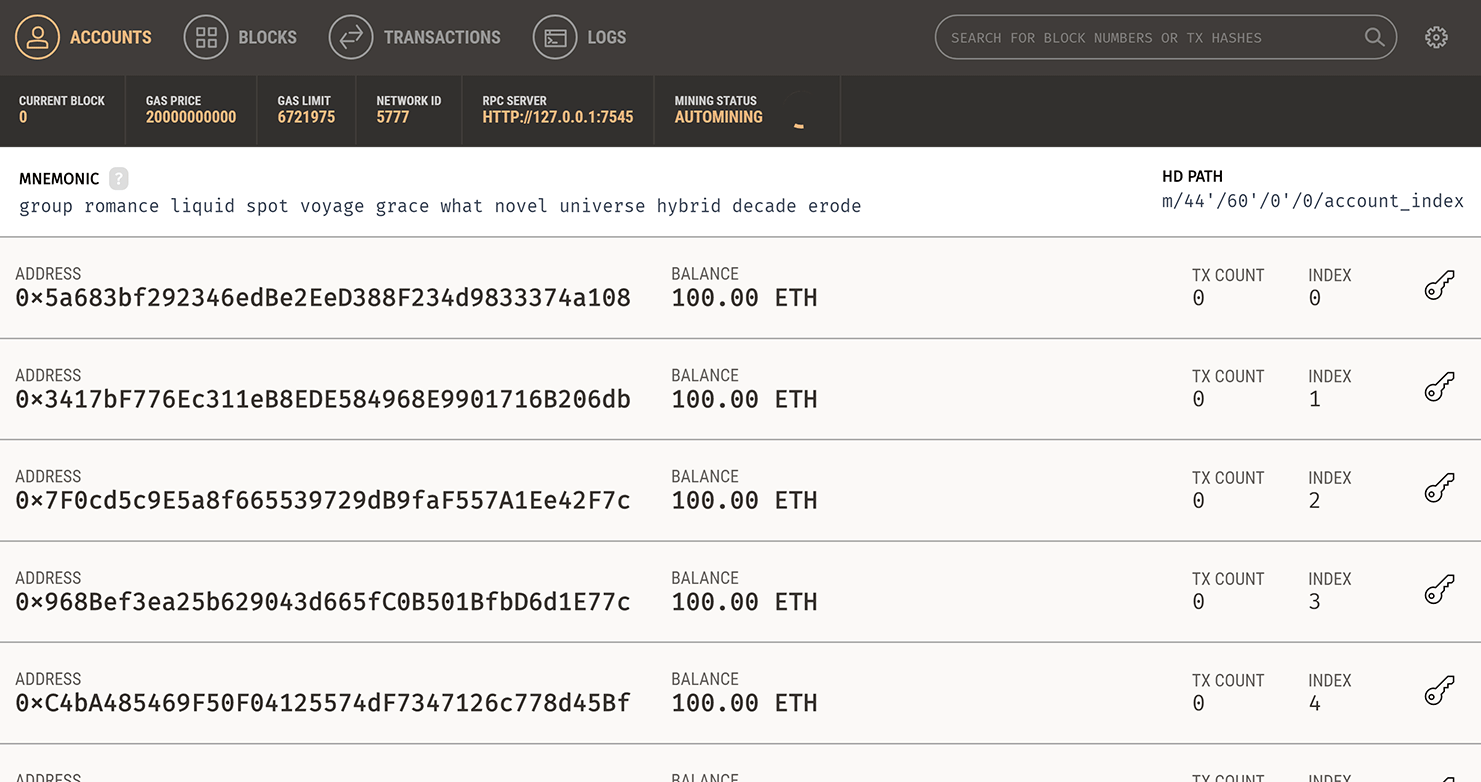The height and width of the screenshot is (782, 1481).
Task: Open key details for account index 4
Action: coord(1438,692)
